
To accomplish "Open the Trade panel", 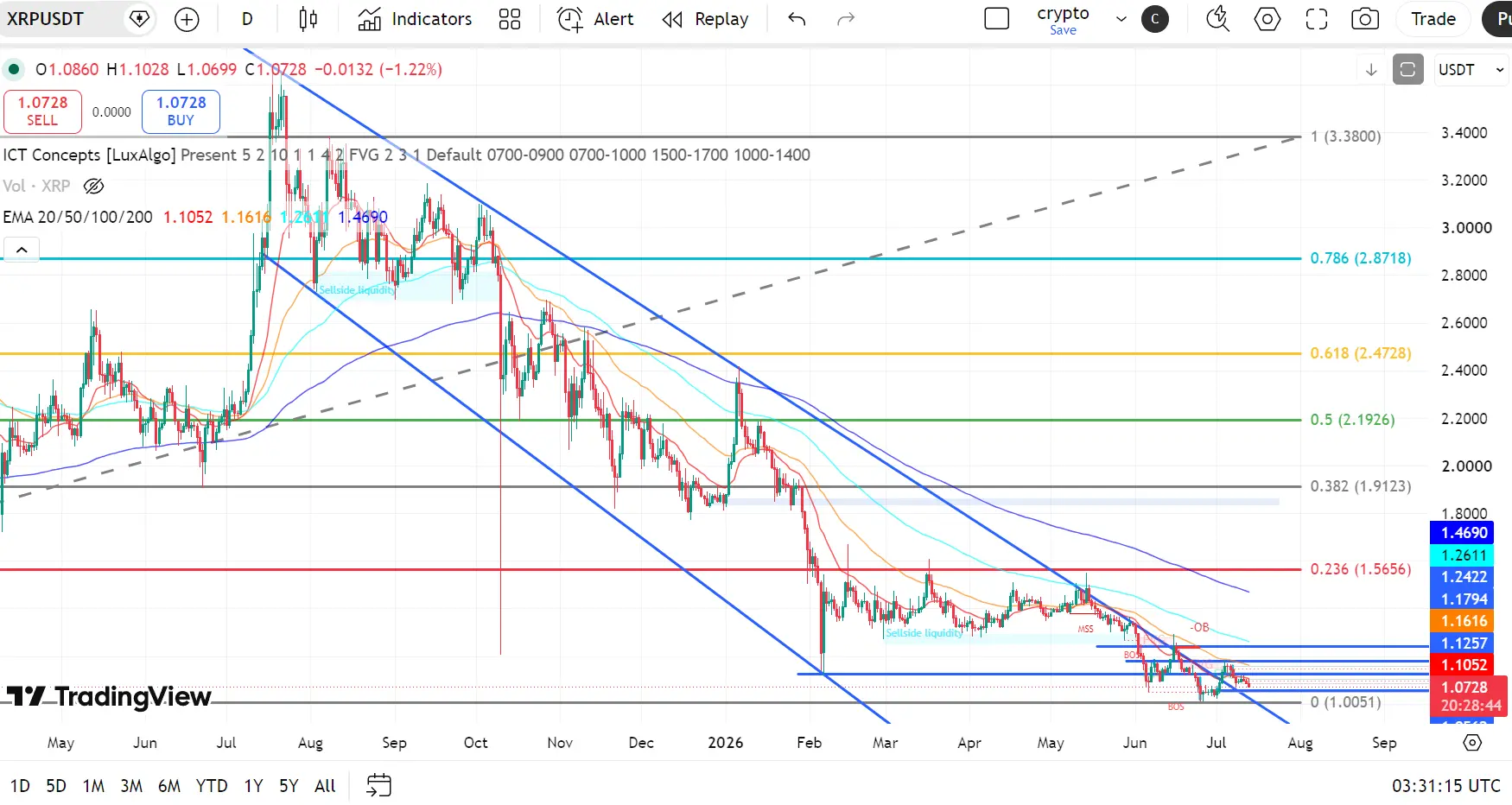I will [1433, 19].
